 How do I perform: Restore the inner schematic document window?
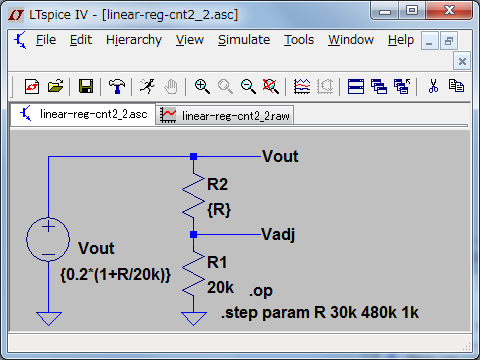coord(449,41)
